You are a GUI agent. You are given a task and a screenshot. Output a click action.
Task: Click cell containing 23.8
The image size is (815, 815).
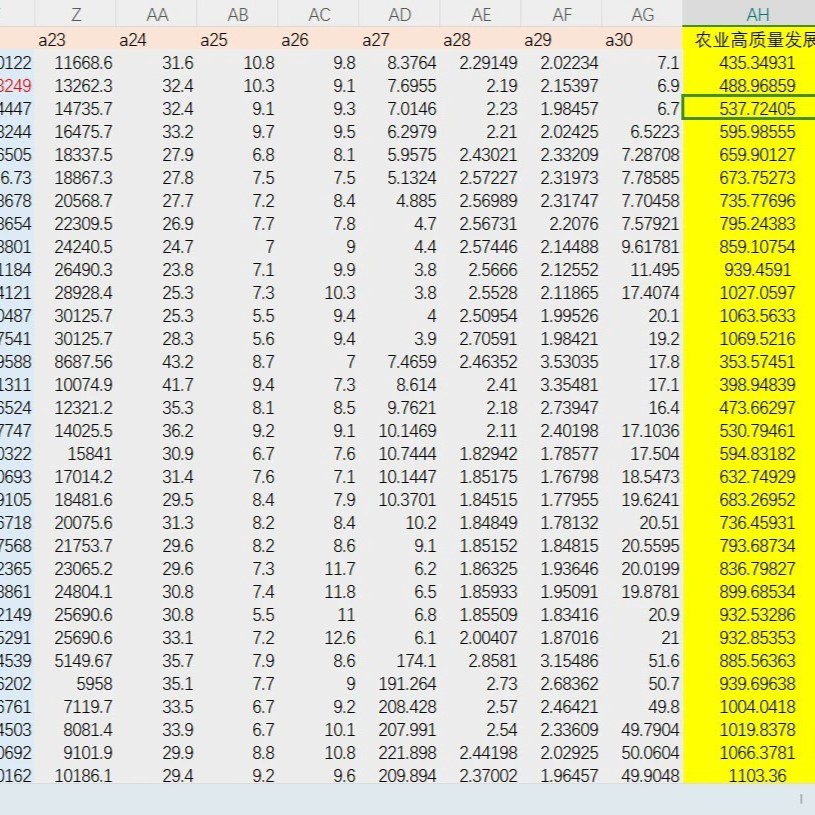coord(157,270)
